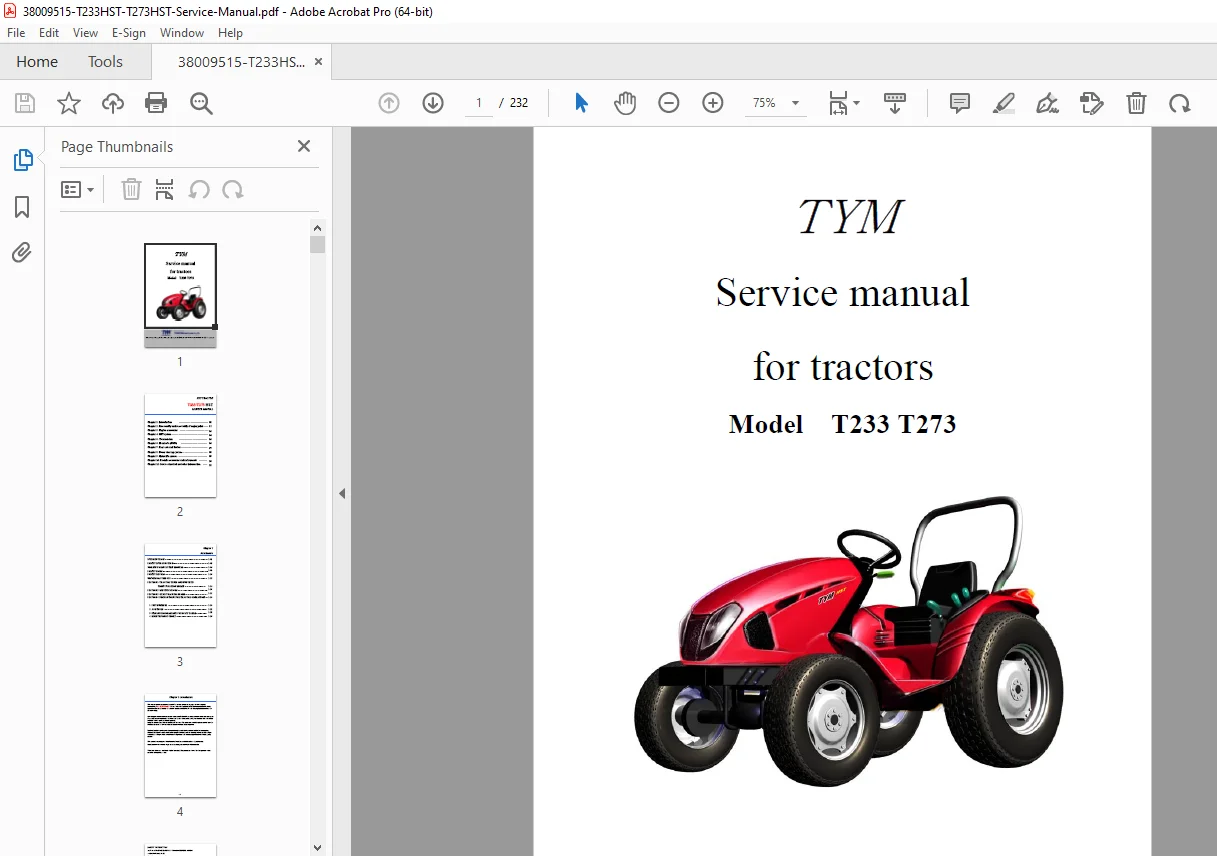Rotate thumbnail counterclockwise in panel
The width and height of the screenshot is (1217, 856).
click(x=199, y=189)
